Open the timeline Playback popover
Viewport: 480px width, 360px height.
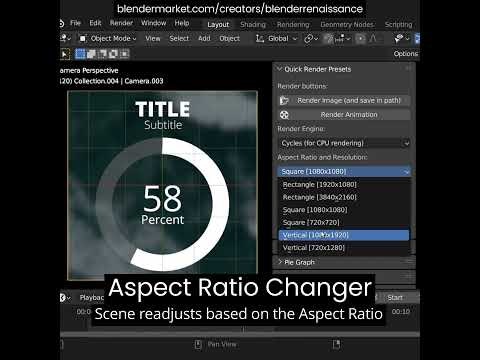click(x=92, y=298)
